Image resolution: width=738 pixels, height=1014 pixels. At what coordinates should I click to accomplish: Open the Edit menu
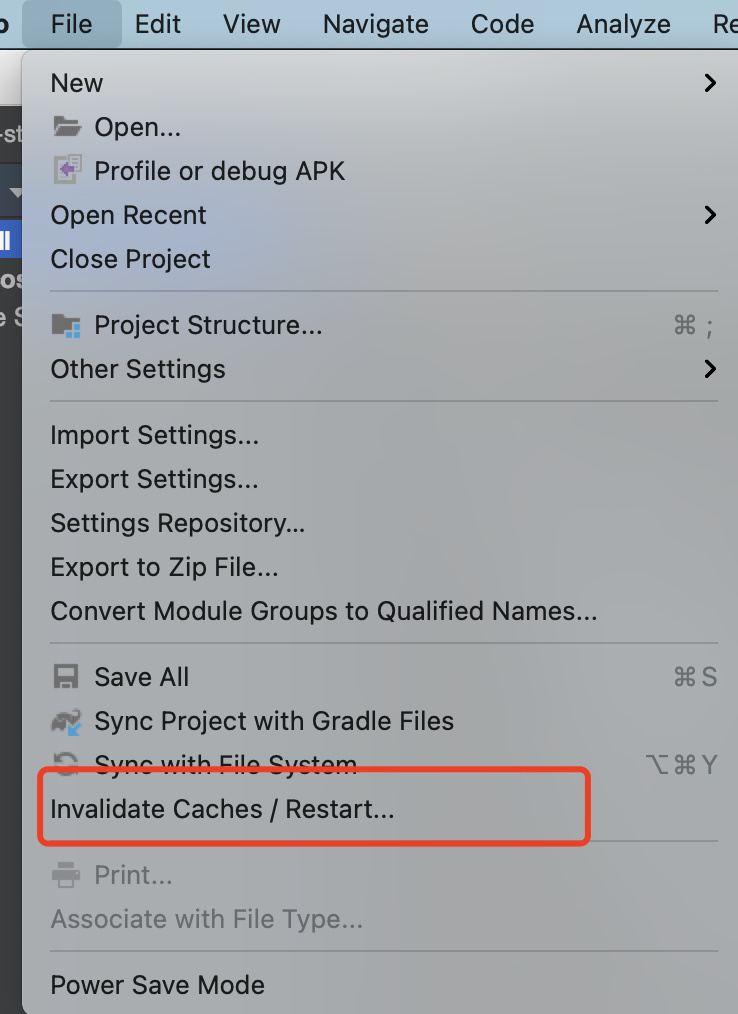click(158, 24)
